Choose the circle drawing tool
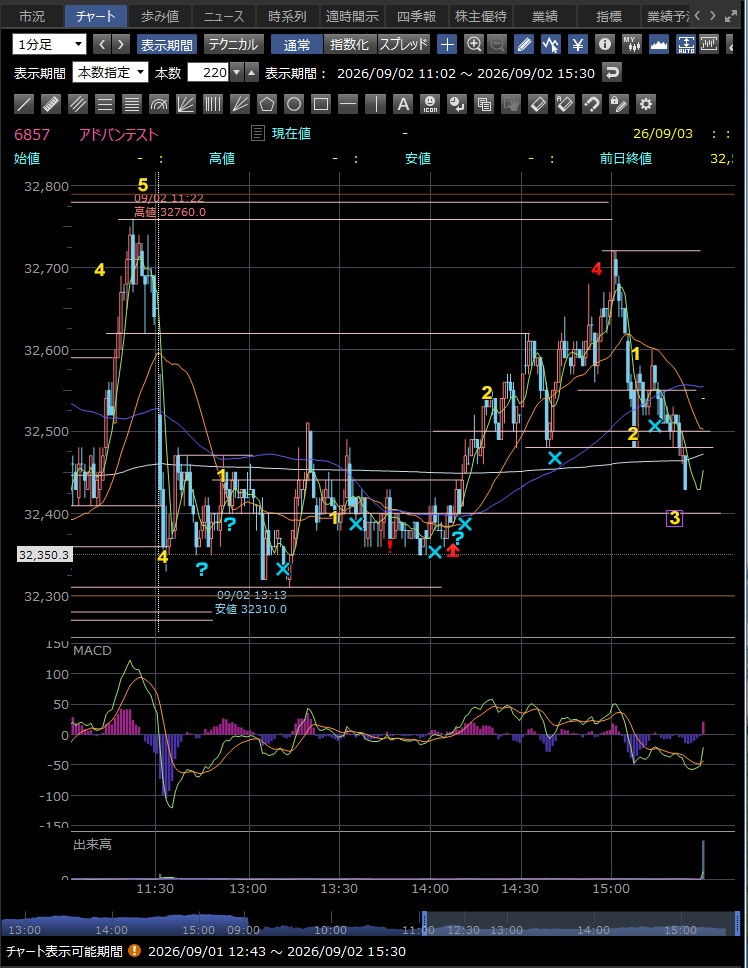Screen dimensions: 748x968 (294, 104)
